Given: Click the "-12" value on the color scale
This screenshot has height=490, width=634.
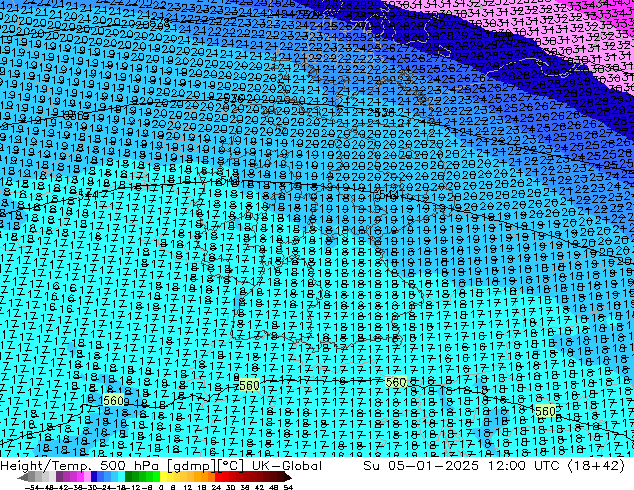Looking at the screenshot, I should (133, 488).
